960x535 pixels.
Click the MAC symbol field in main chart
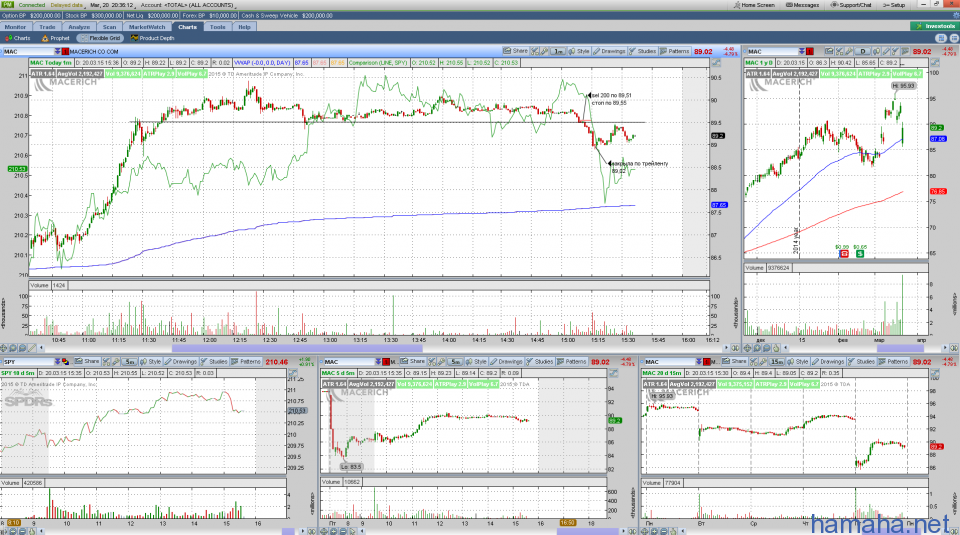[x=28, y=51]
